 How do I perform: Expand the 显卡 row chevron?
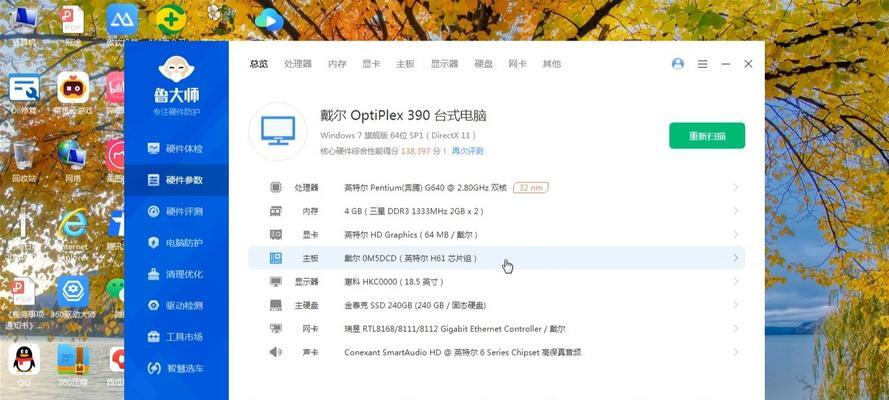click(x=735, y=235)
